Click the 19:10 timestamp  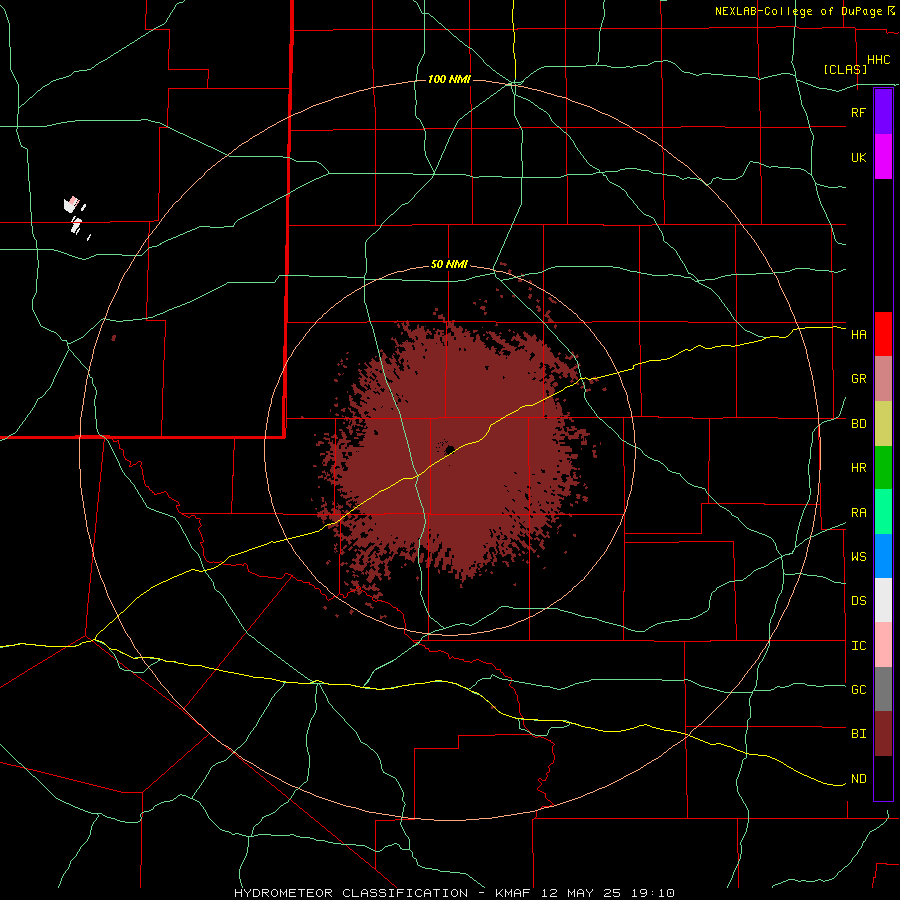tap(651, 893)
